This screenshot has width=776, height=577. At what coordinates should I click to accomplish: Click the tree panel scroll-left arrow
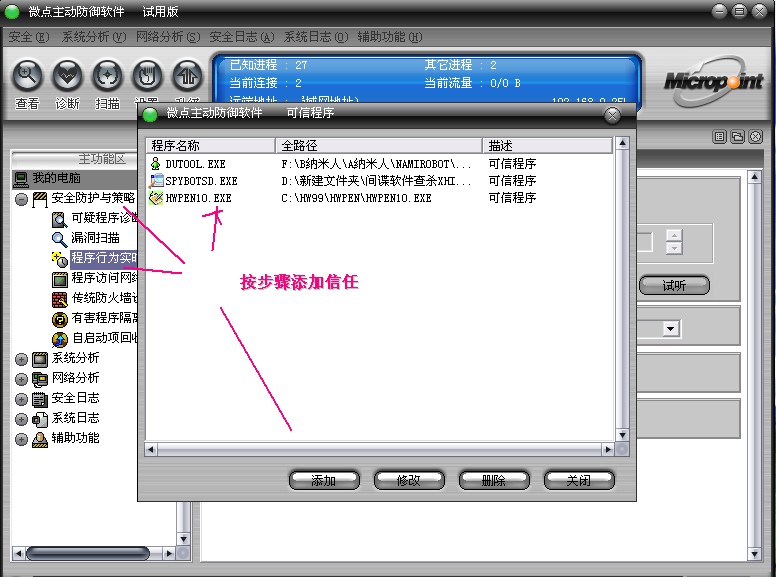coord(18,553)
